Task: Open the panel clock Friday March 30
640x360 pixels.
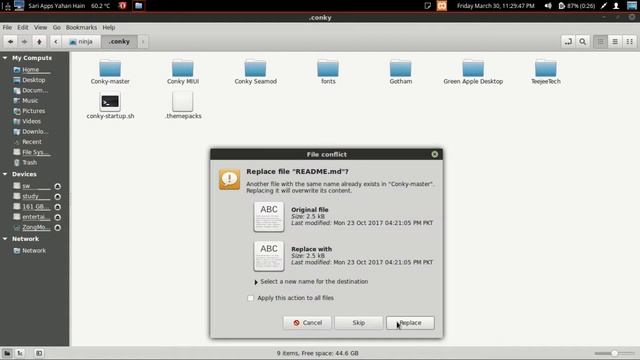Action: 496,6
